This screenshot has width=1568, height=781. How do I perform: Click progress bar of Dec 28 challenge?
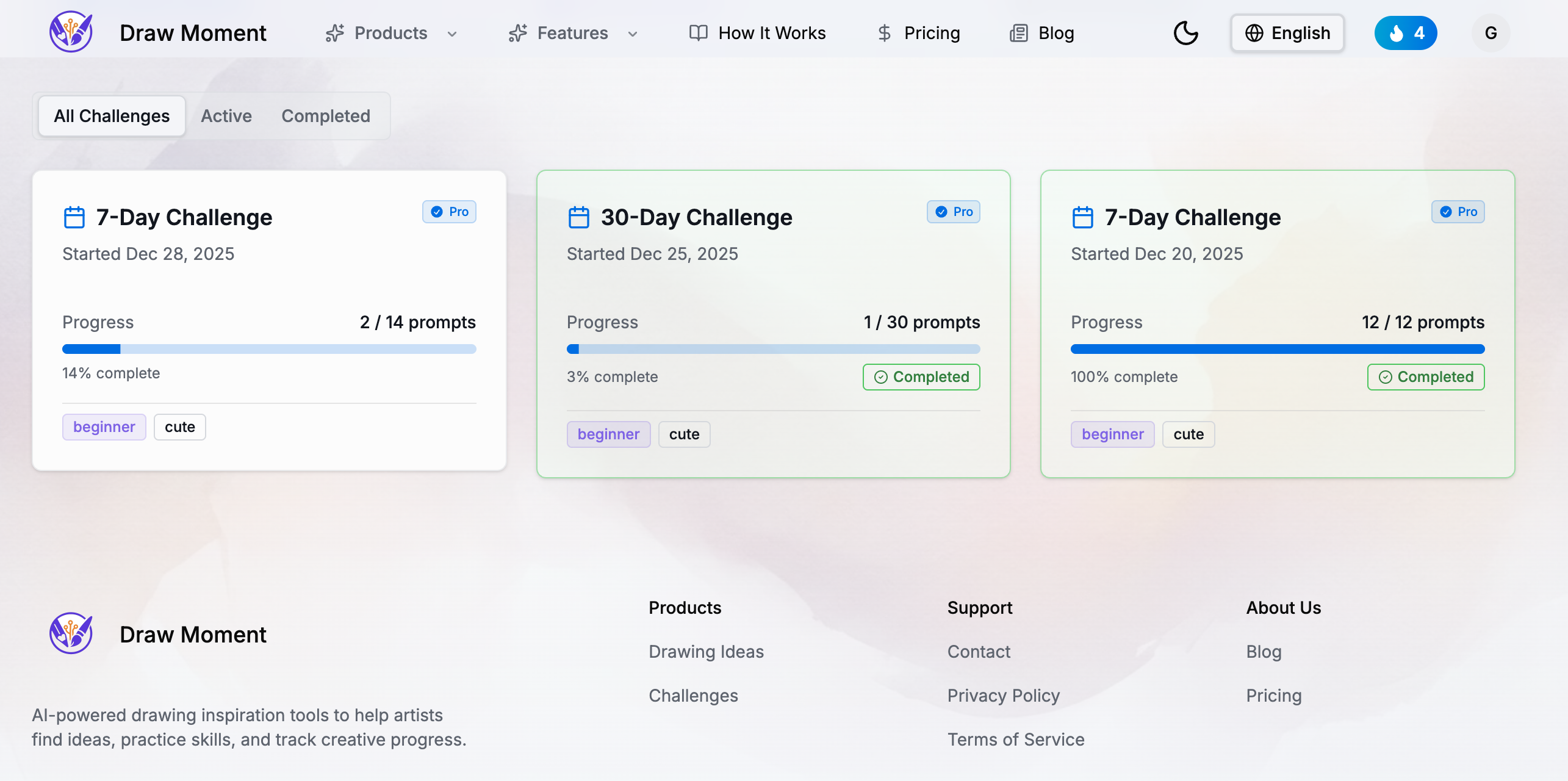[269, 349]
